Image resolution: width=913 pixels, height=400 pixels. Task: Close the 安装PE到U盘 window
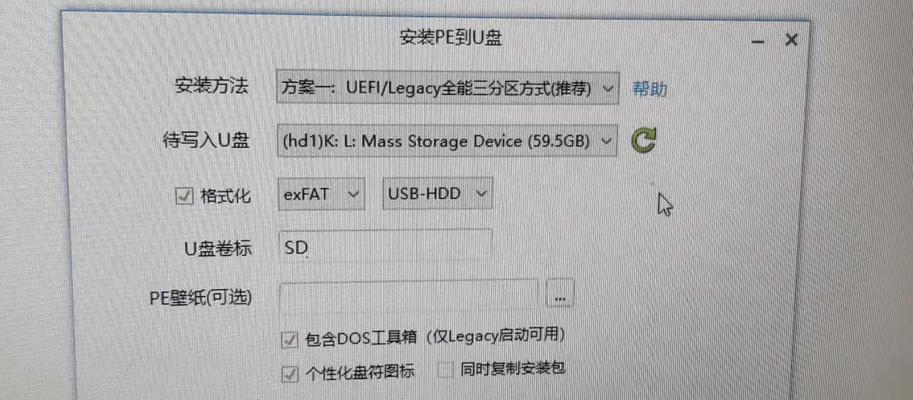point(791,40)
